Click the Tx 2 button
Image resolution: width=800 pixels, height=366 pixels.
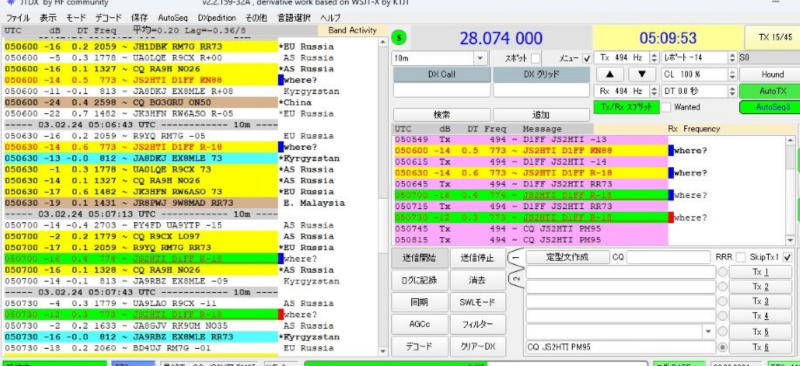(x=760, y=287)
